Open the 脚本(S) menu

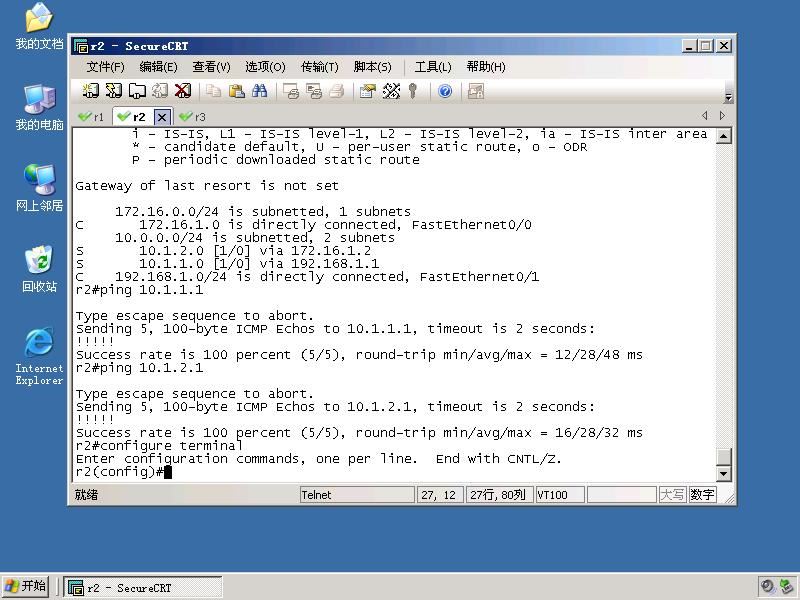[x=372, y=67]
